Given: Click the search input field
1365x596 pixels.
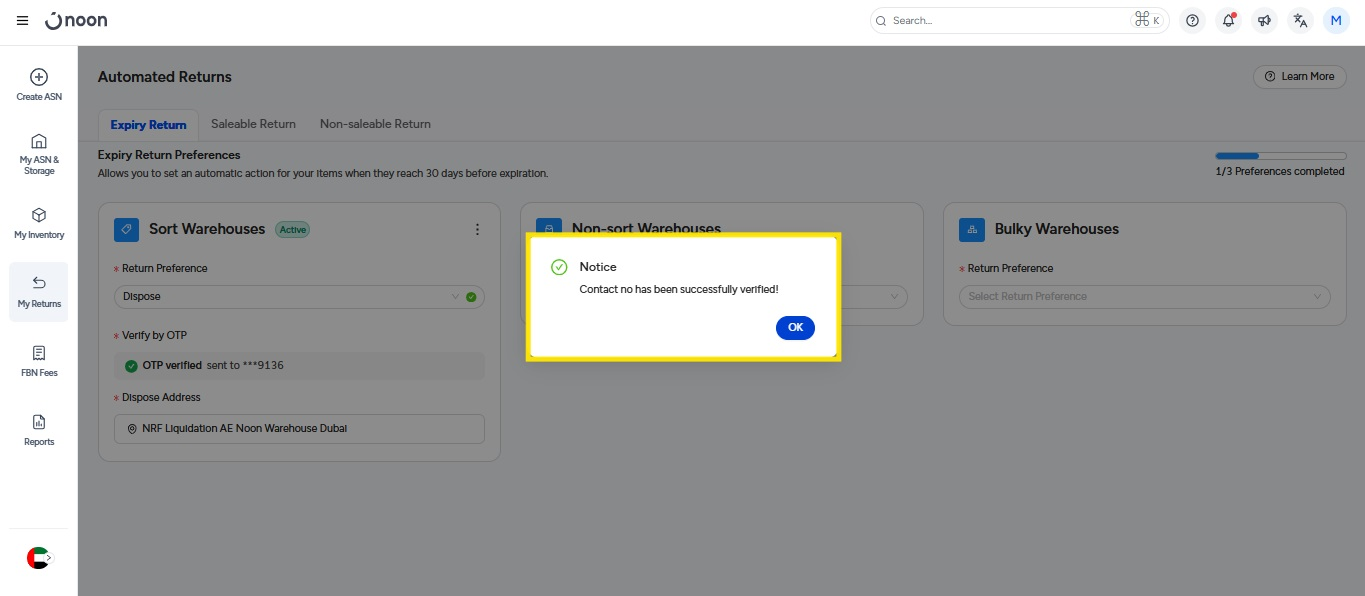Looking at the screenshot, I should 1008,21.
